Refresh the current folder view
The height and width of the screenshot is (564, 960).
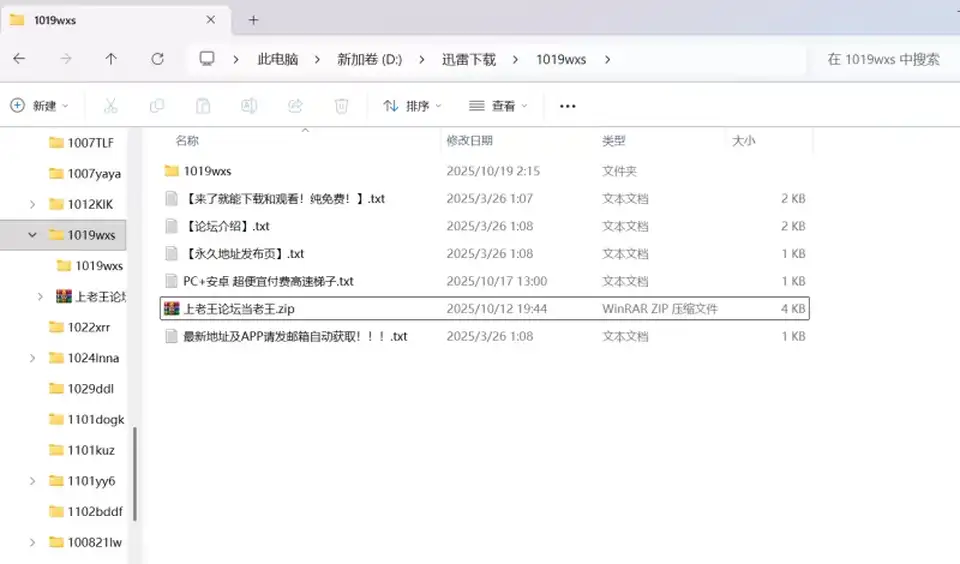(157, 59)
